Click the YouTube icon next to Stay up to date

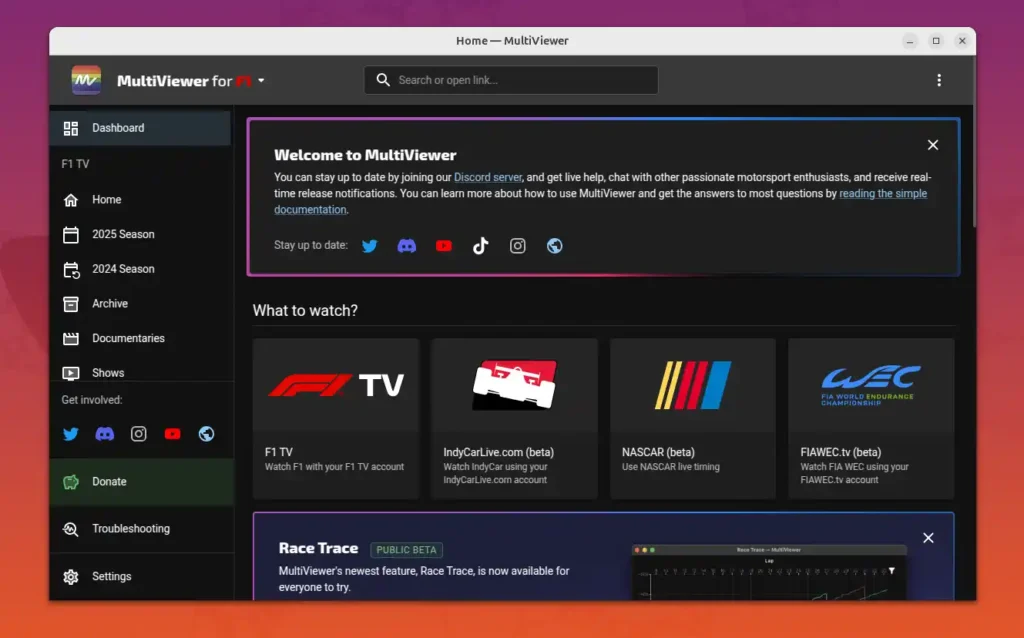point(443,245)
